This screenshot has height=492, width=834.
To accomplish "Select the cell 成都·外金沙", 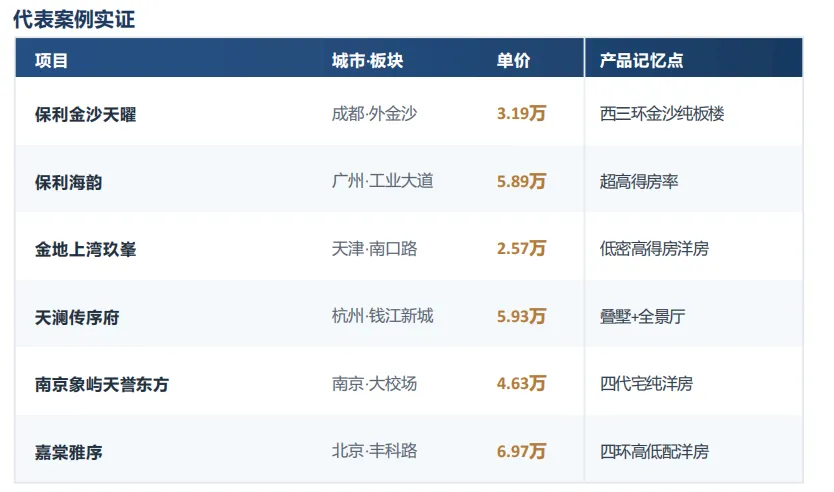I will coord(374,114).
